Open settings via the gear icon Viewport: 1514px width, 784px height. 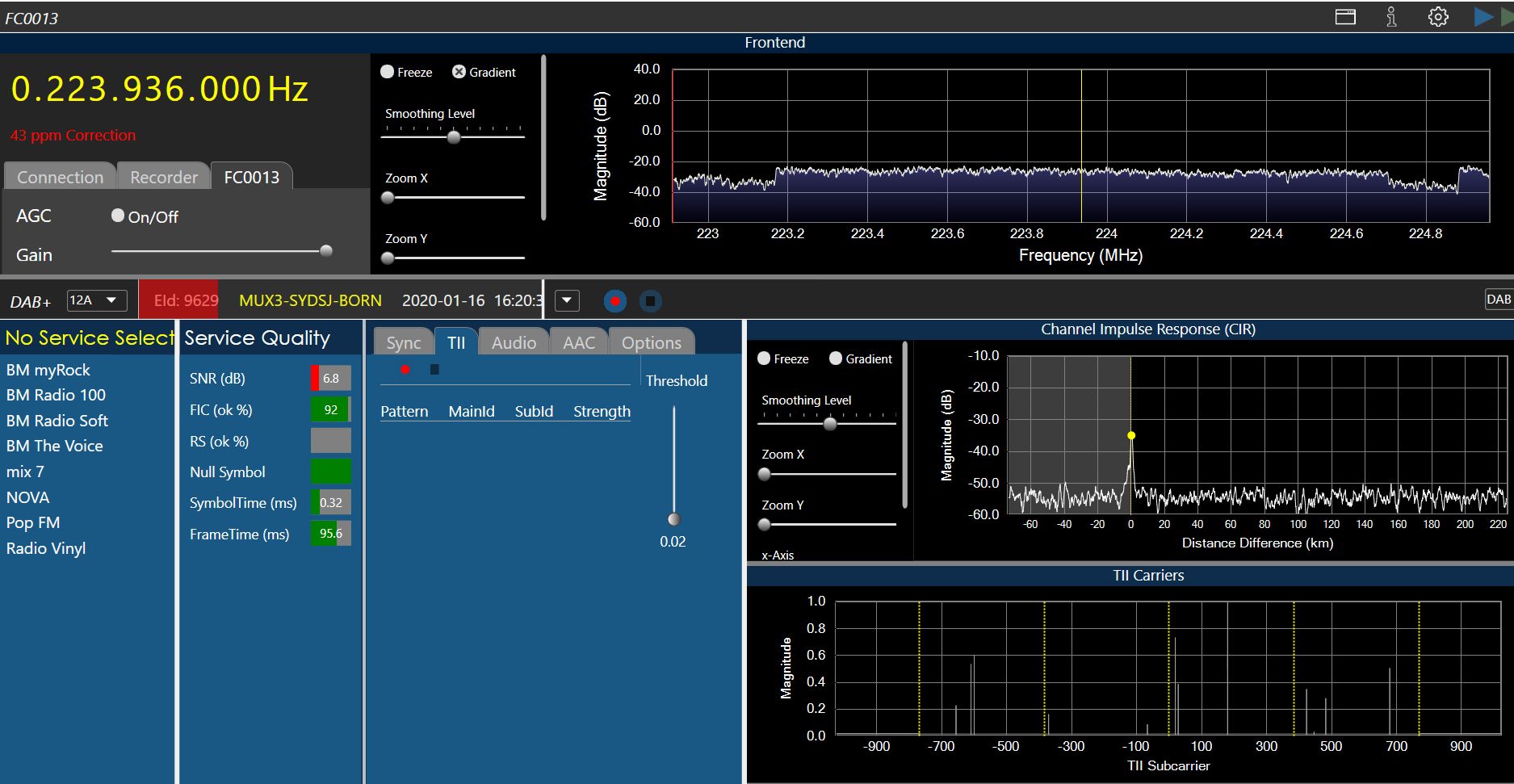click(x=1438, y=17)
